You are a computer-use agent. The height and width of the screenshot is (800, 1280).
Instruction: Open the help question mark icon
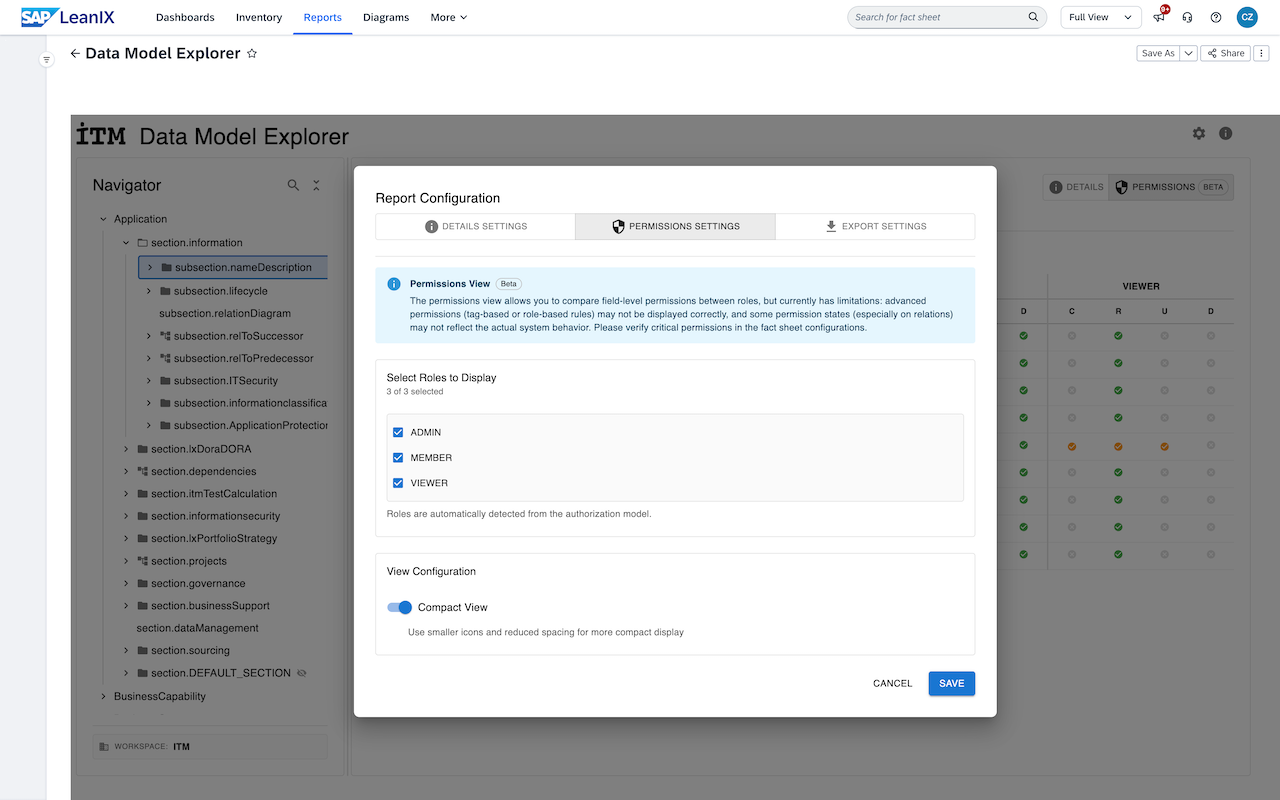click(1216, 17)
